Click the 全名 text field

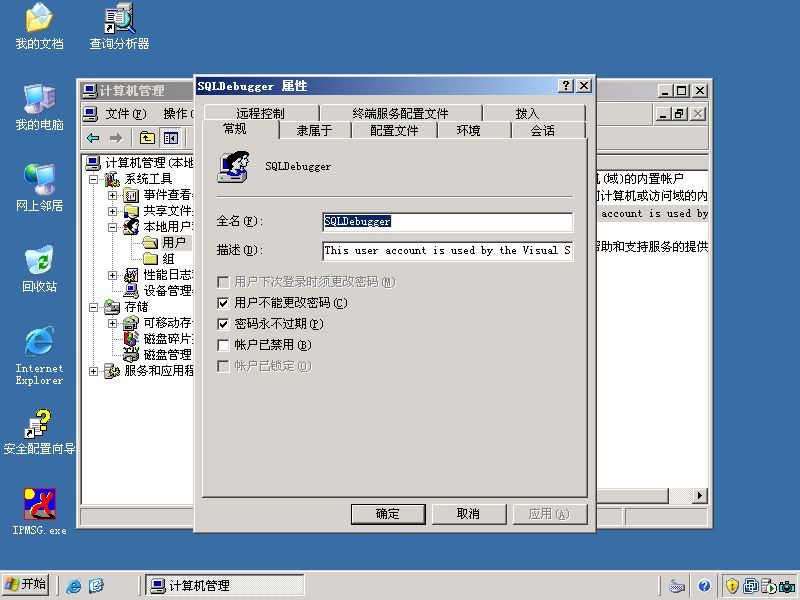point(447,221)
